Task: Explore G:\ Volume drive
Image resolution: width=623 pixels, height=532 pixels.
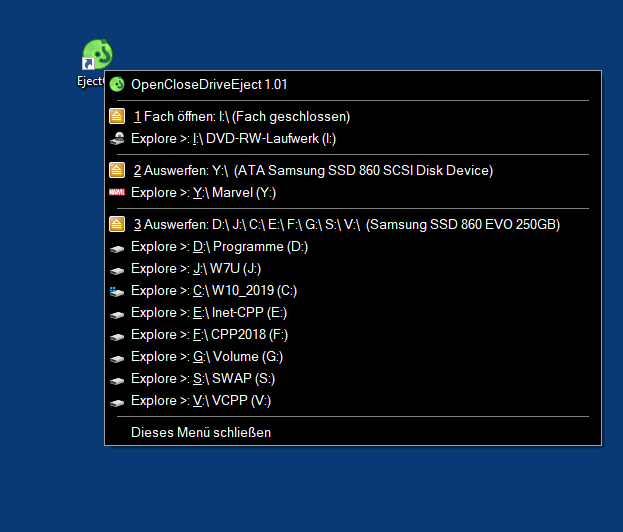Action: tap(353, 357)
